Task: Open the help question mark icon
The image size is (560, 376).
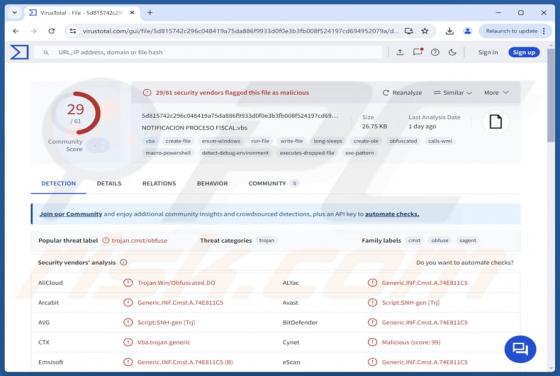Action: (435, 52)
